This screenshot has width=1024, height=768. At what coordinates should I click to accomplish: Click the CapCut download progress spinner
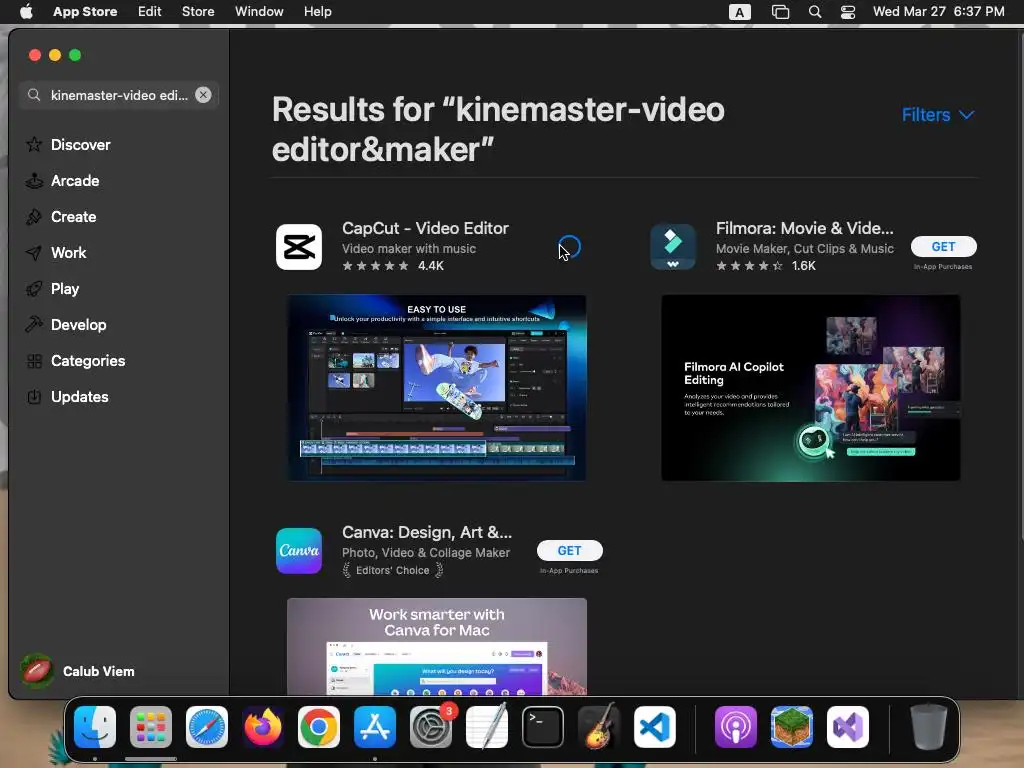tap(569, 247)
